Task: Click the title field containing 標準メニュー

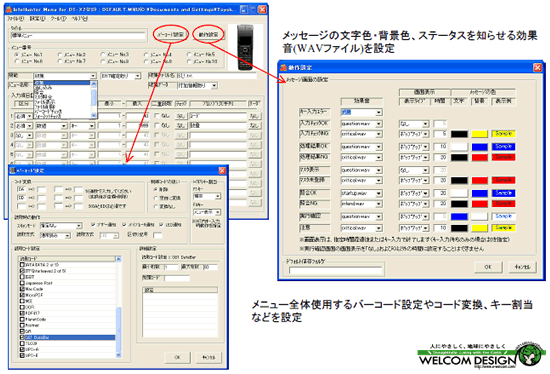Action: pos(78,35)
